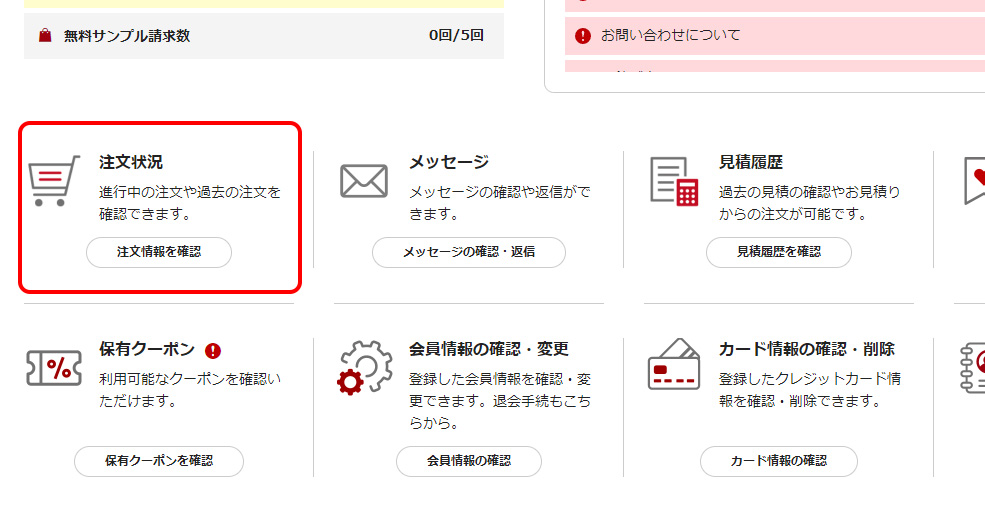Click the text メッセージの確認や返信ができます
The image size is (985, 513).
(x=500, y=203)
